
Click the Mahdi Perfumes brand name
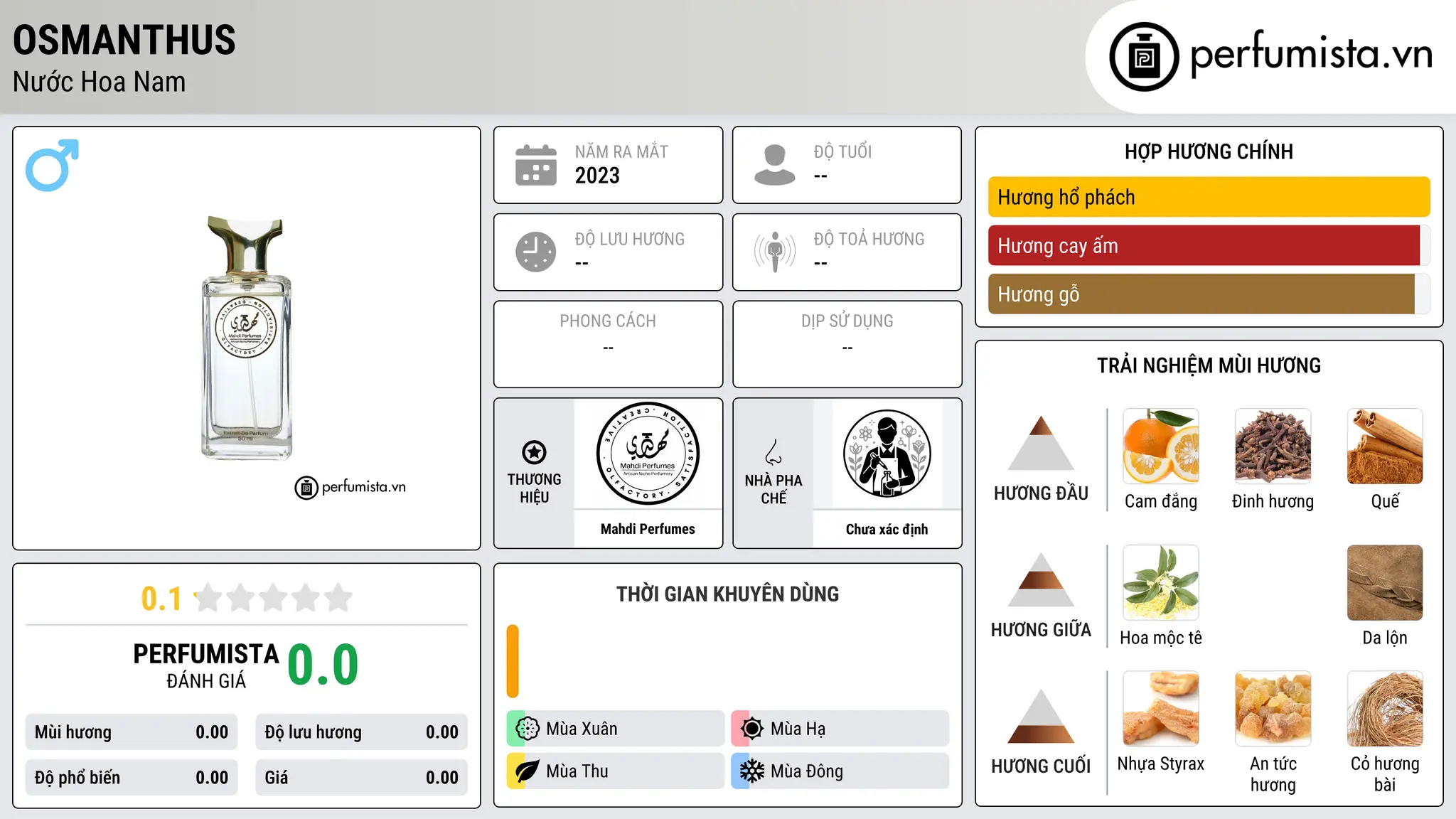[648, 529]
